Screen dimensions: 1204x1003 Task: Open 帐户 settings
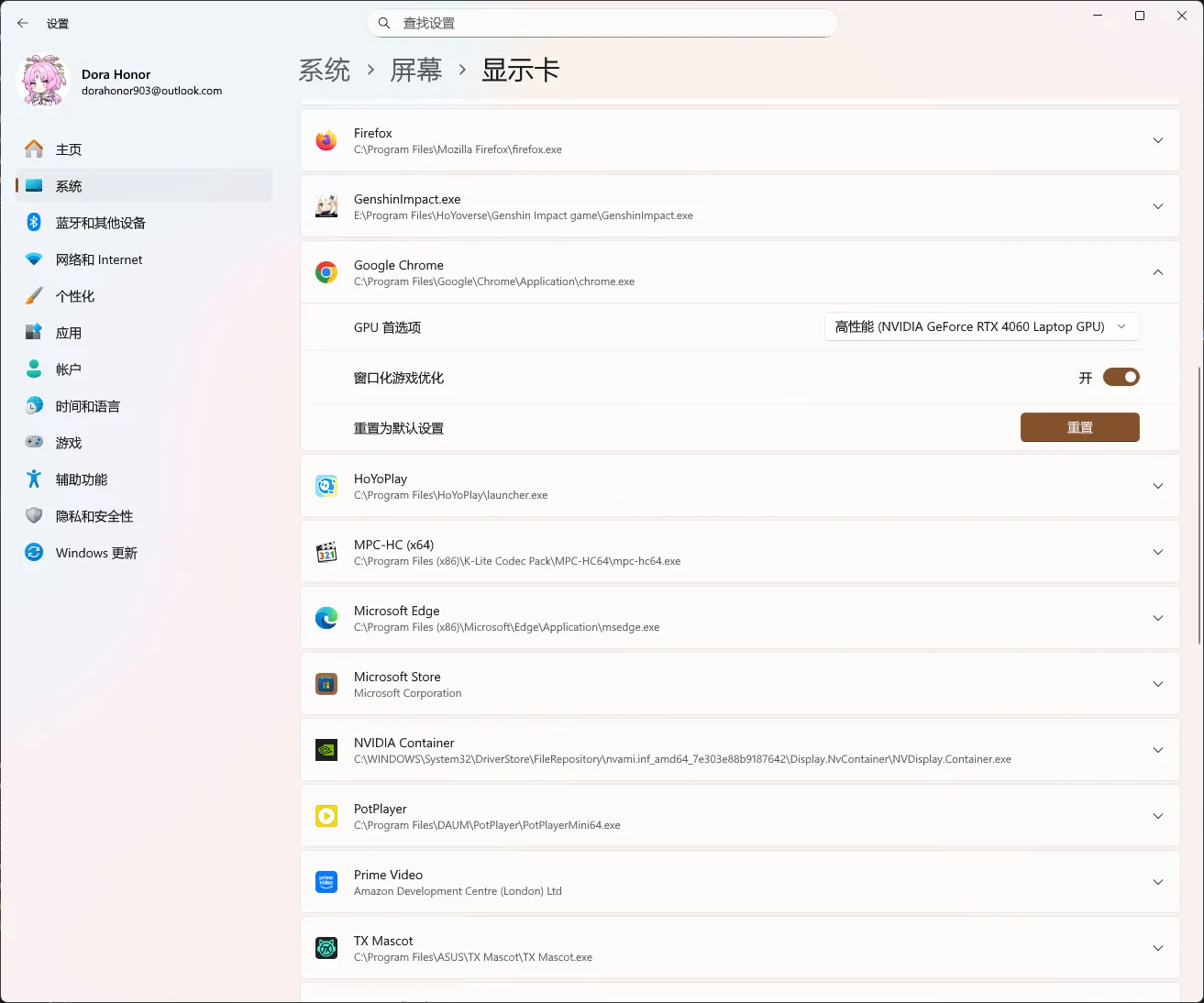tap(144, 369)
